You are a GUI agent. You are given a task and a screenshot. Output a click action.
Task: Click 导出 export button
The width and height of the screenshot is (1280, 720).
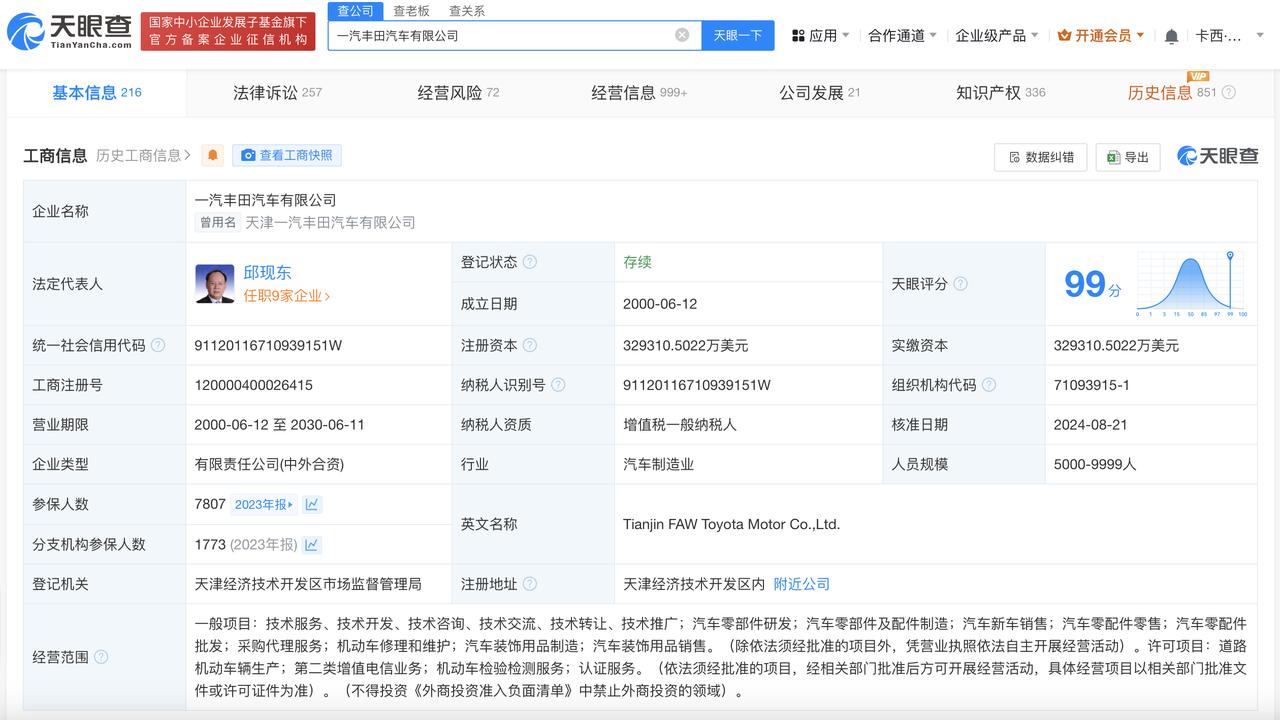(x=1128, y=157)
